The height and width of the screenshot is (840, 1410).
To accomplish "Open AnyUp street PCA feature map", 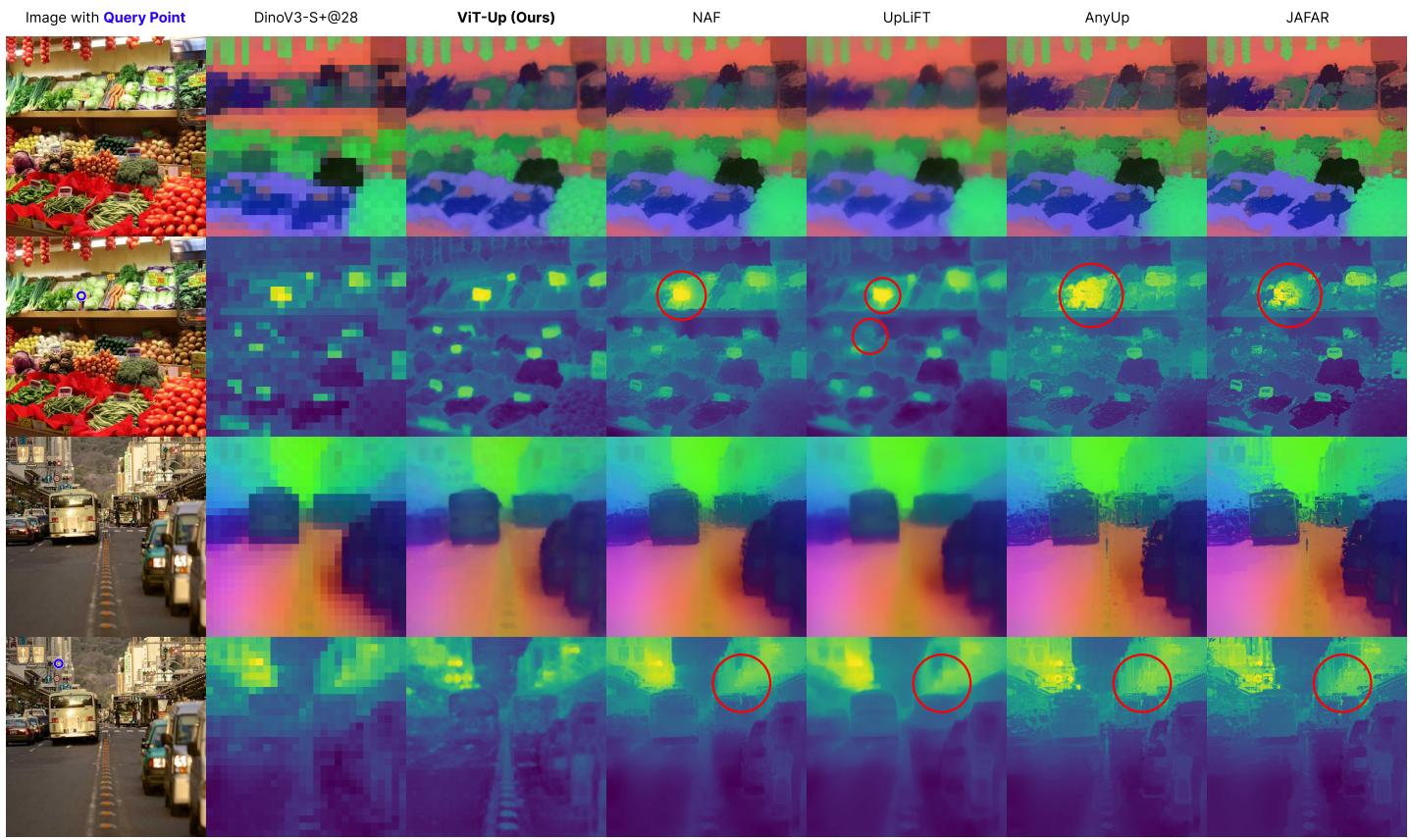I will click(1107, 537).
